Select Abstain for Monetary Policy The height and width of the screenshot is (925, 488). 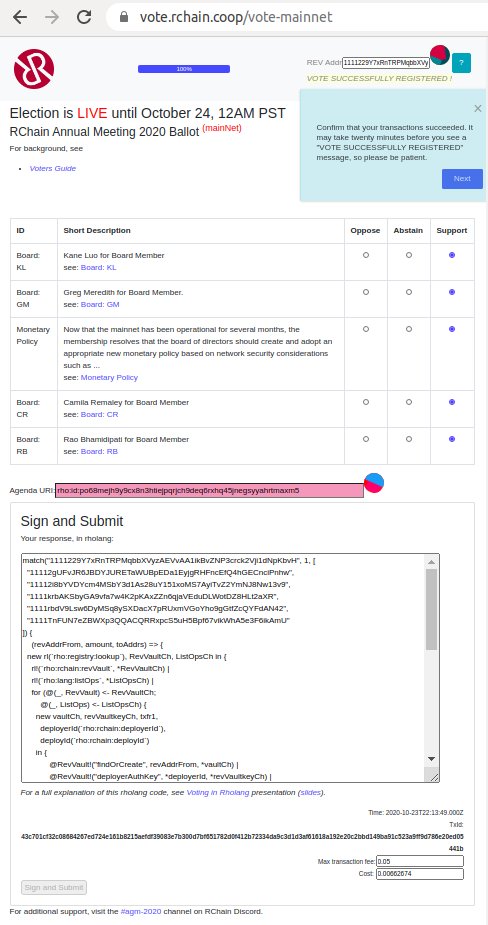pyautogui.click(x=408, y=329)
